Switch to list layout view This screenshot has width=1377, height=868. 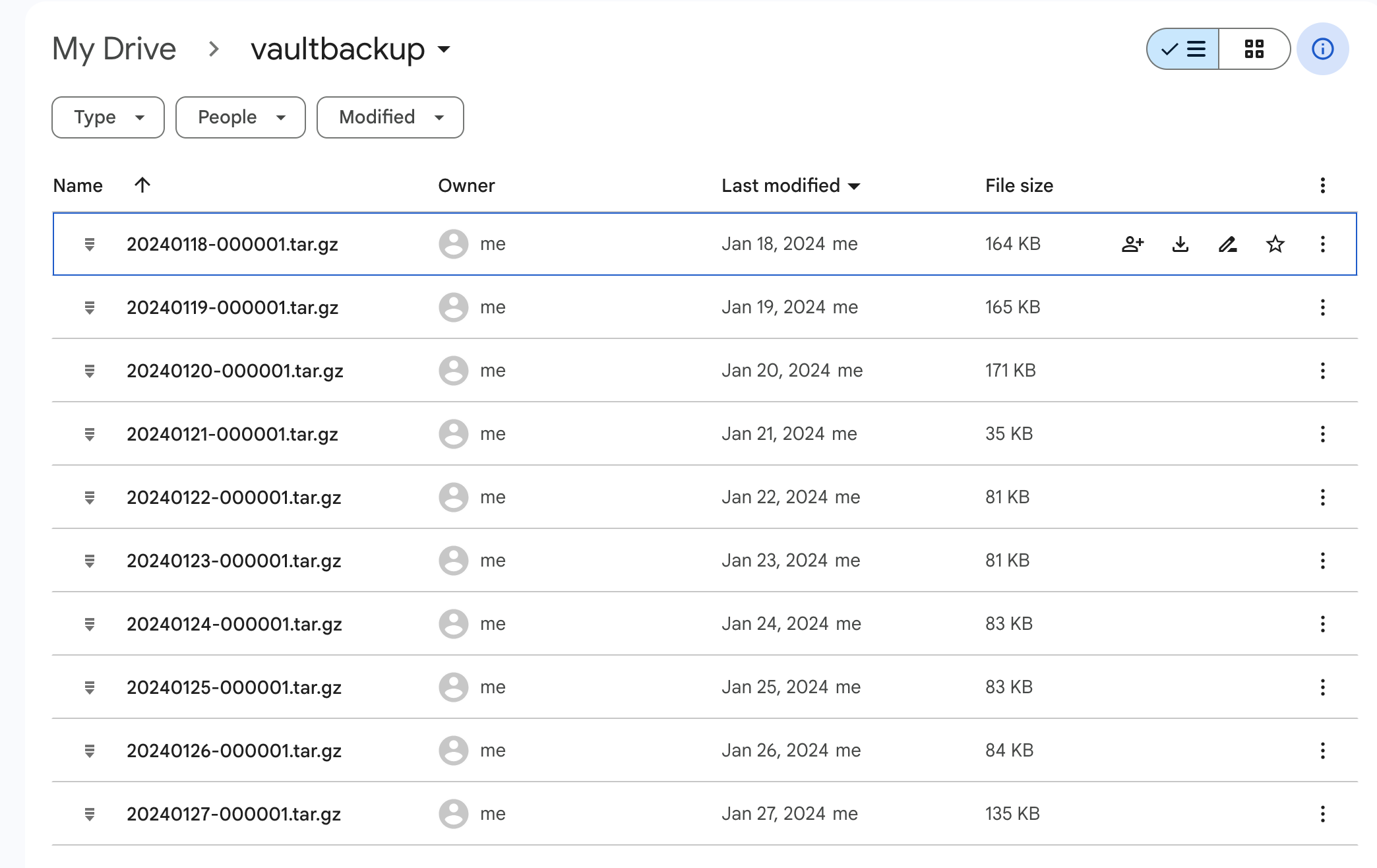[1184, 49]
